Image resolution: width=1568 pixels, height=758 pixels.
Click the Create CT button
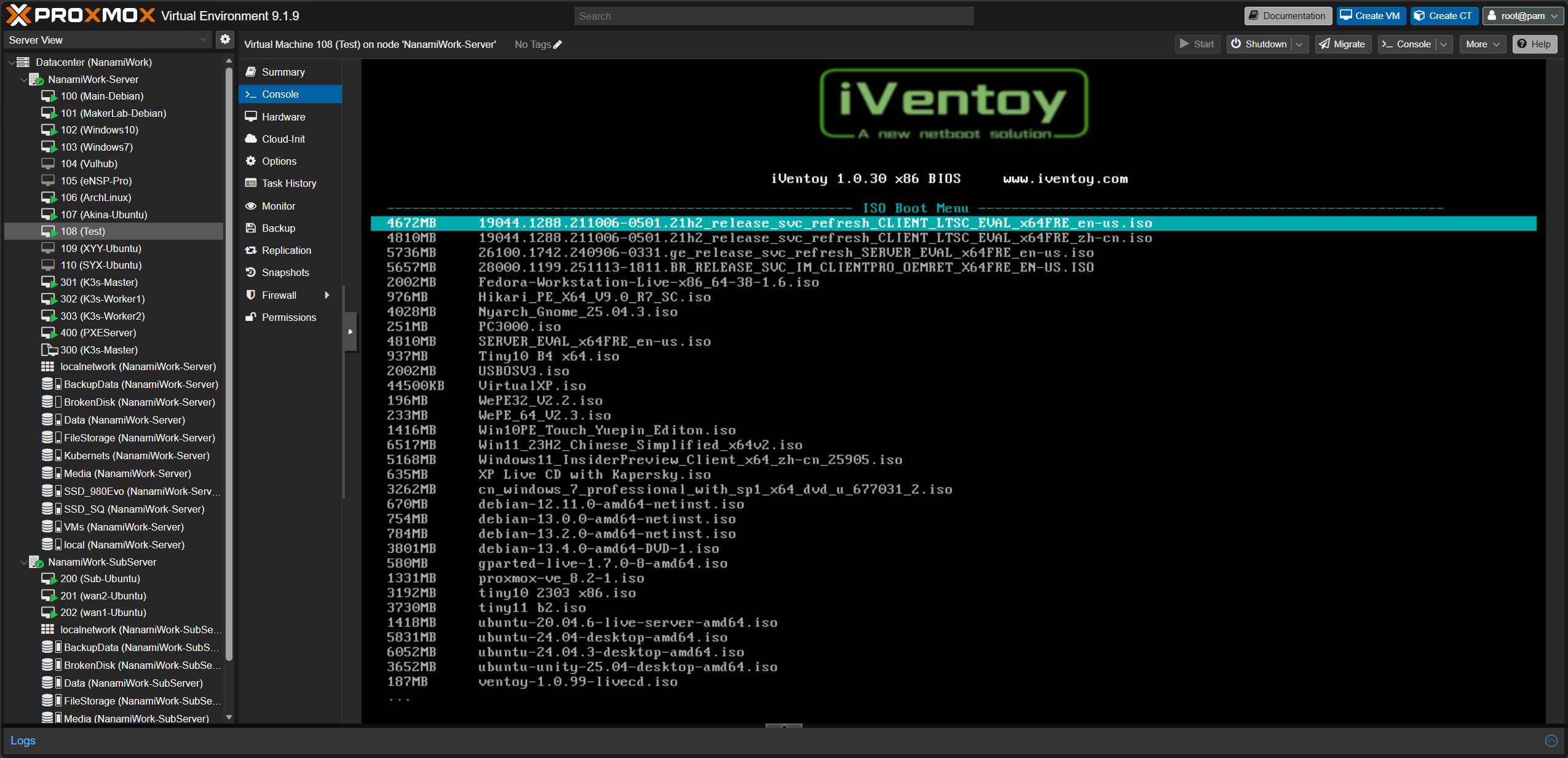click(x=1444, y=16)
